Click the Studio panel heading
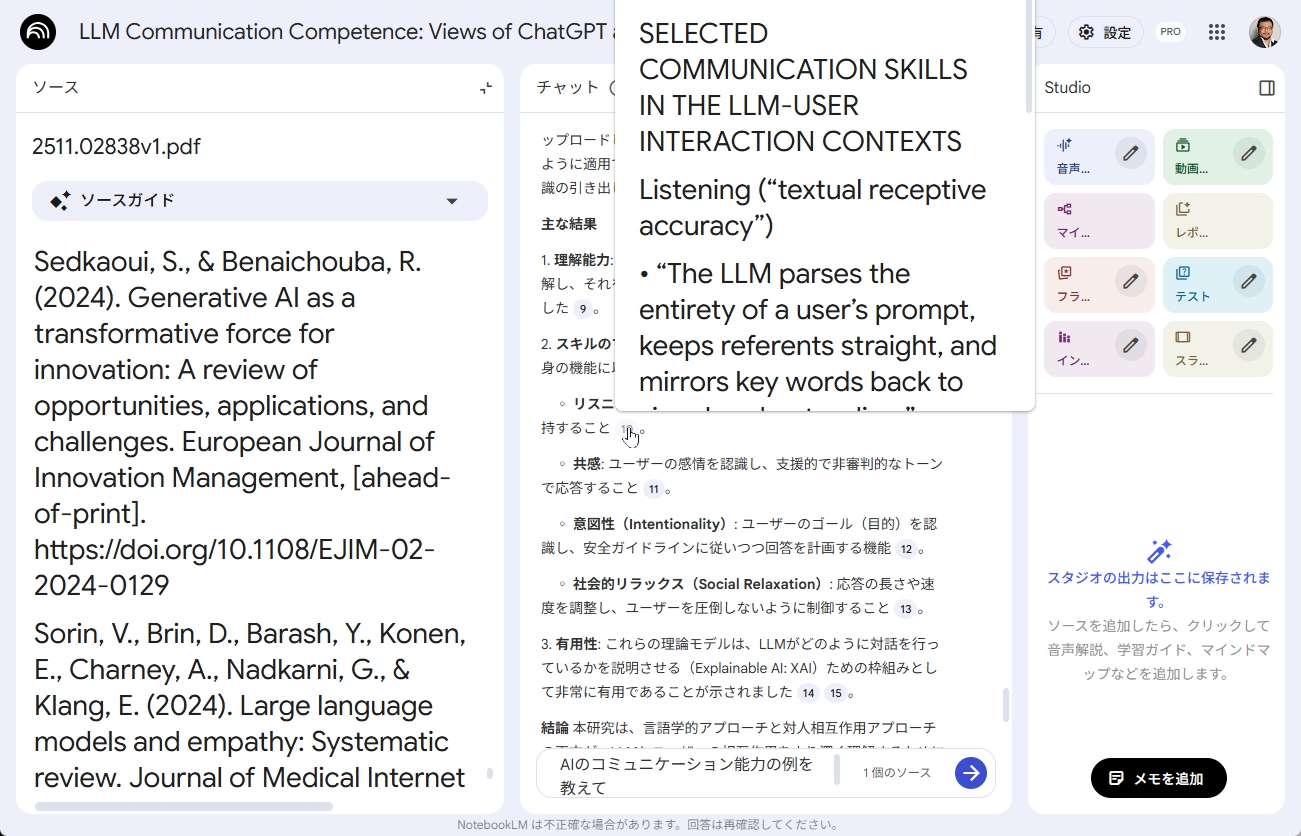The height and width of the screenshot is (836, 1301). 1067,88
